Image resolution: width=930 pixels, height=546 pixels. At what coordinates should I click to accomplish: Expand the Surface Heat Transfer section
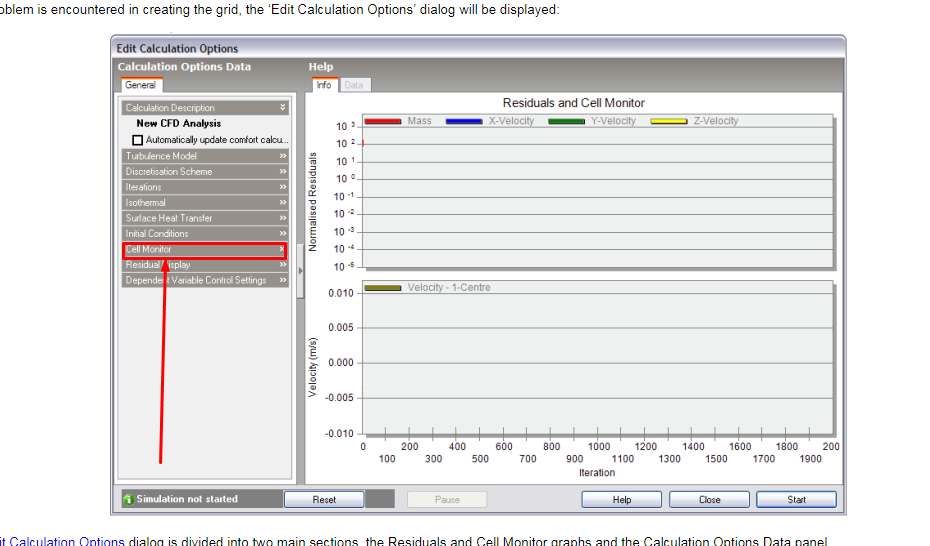205,218
